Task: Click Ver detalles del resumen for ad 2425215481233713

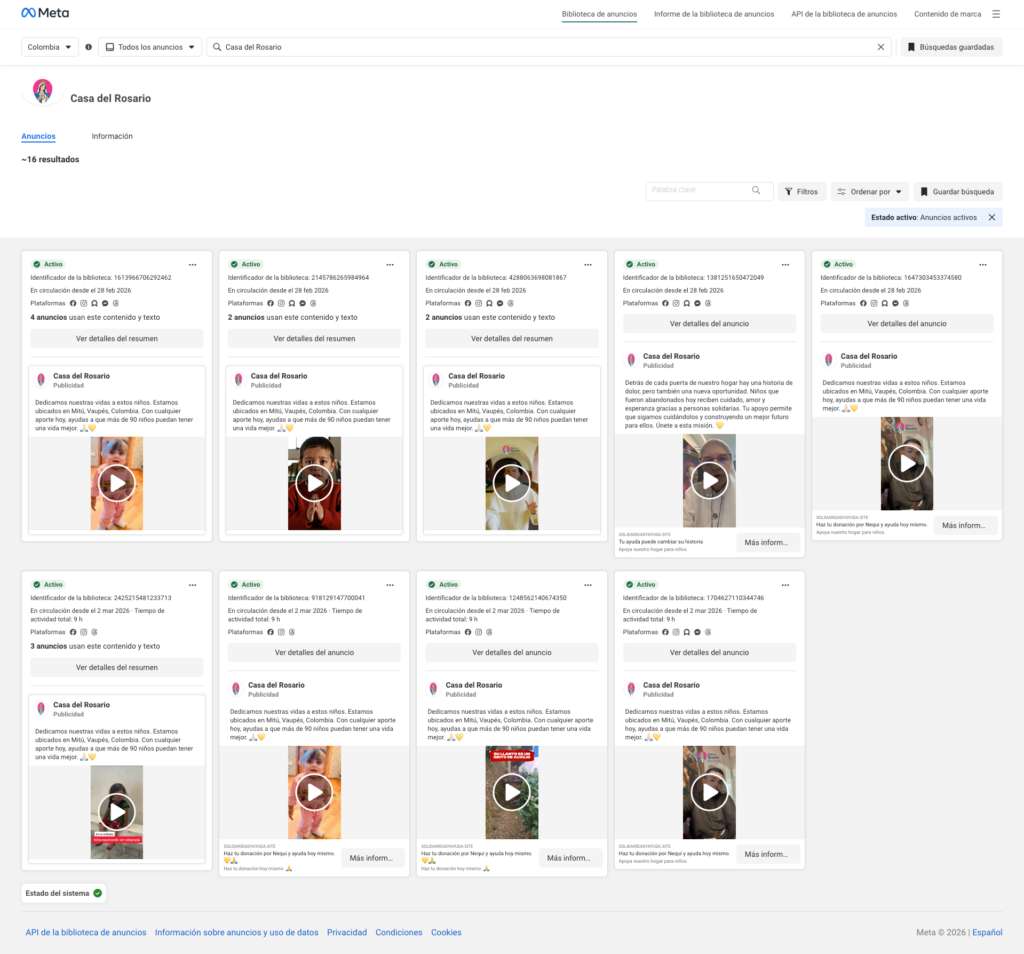Action: pyautogui.click(x=117, y=667)
